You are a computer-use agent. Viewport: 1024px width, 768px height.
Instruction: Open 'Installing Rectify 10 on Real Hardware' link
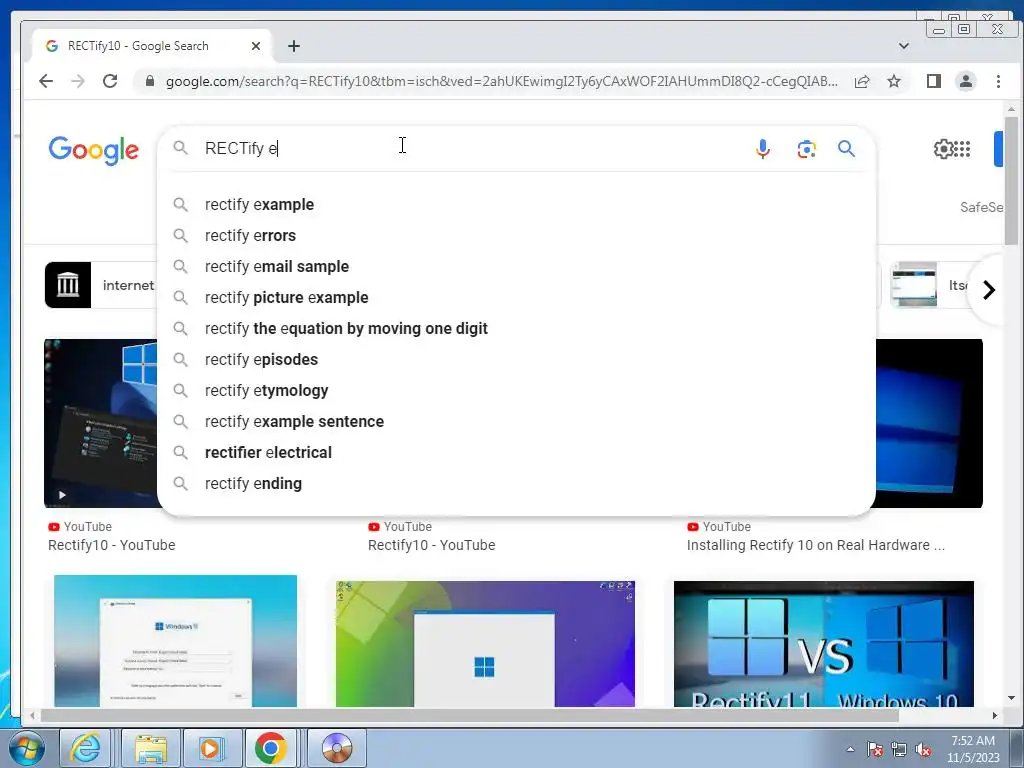point(816,545)
